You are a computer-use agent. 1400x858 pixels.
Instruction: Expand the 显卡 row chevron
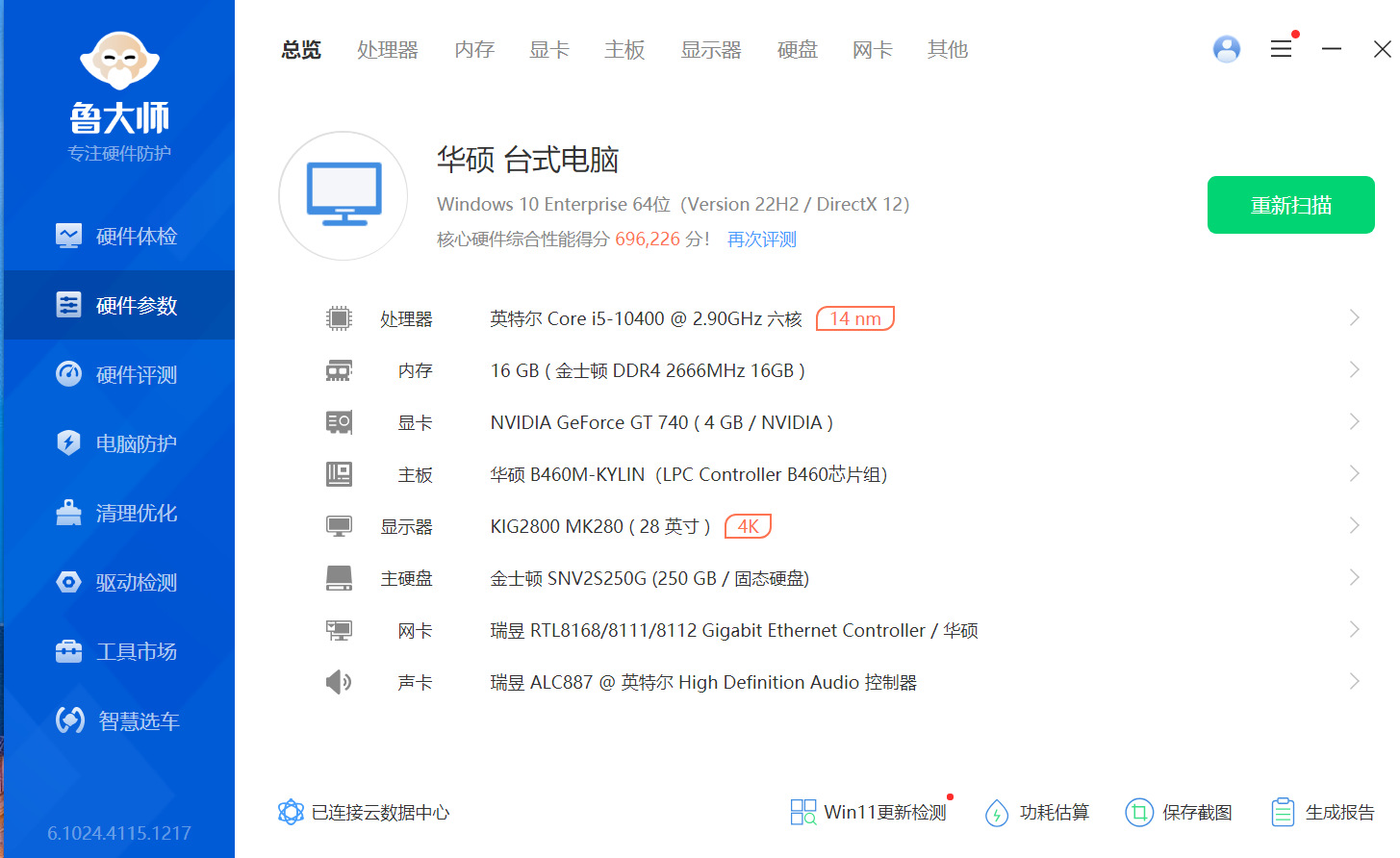pos(1354,422)
